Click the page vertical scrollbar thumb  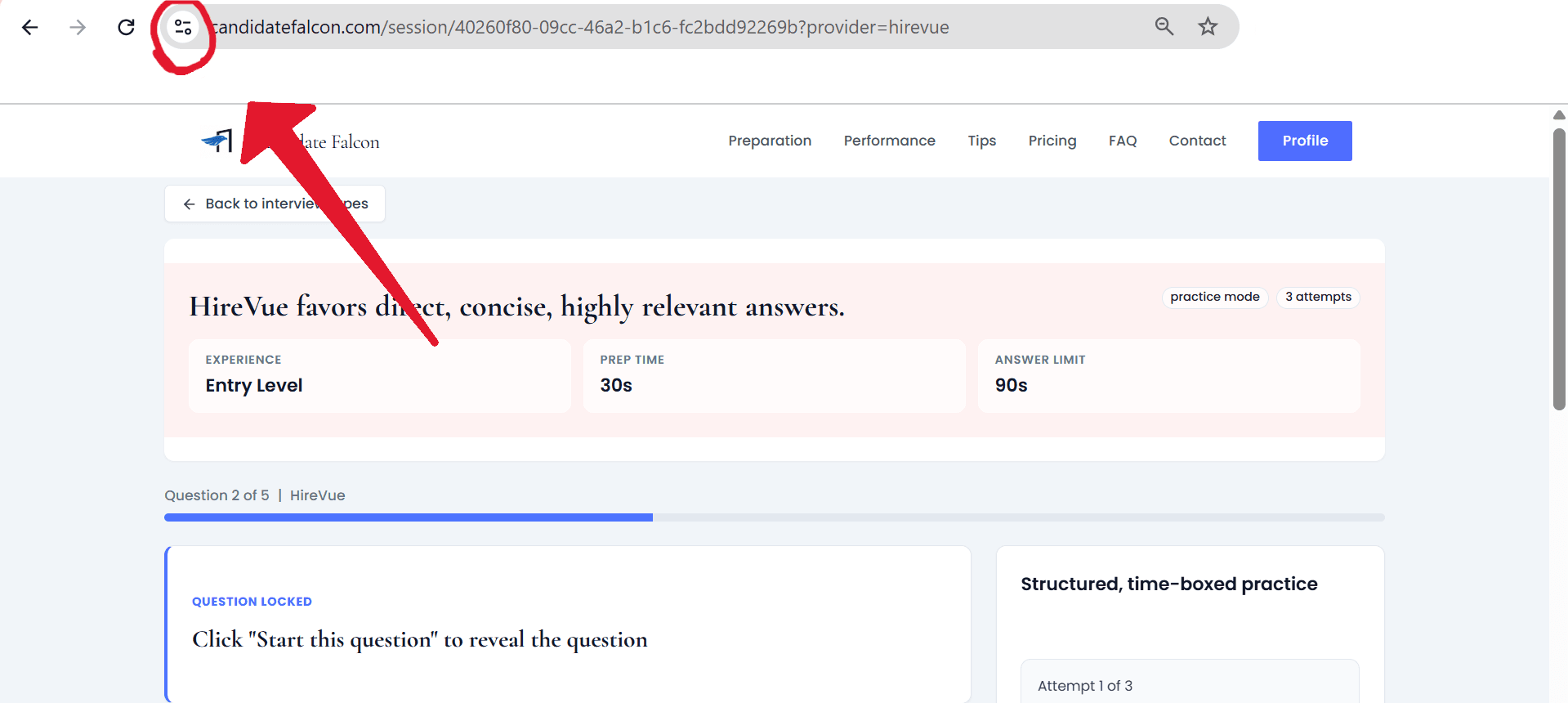1559,270
